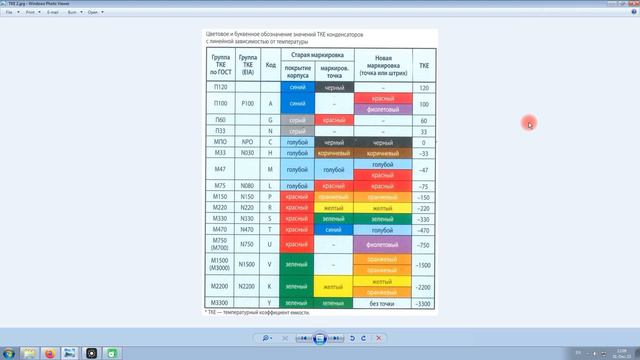
Task: Click the table cell 'P100'
Action: [x=247, y=104]
